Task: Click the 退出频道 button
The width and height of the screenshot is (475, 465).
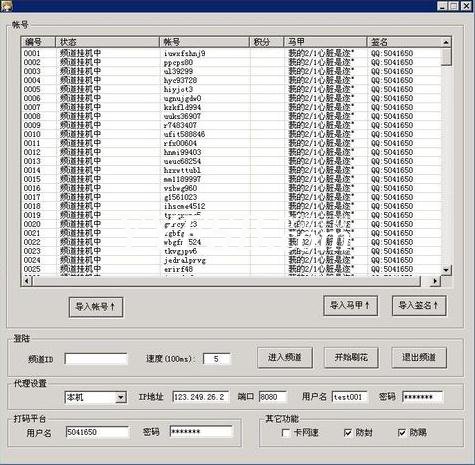Action: [419, 358]
